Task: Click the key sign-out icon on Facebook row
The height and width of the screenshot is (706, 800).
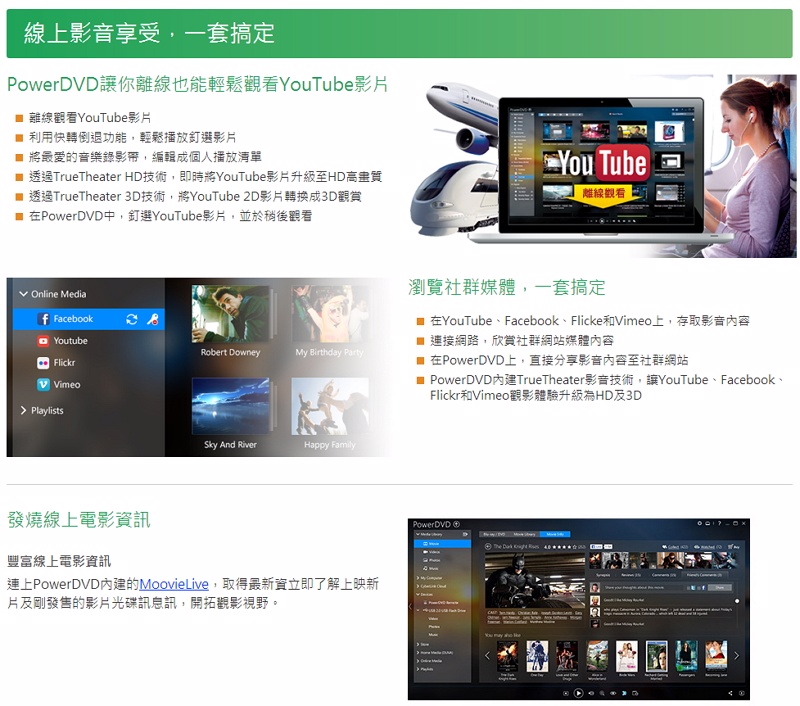Action: pyautogui.click(x=152, y=319)
